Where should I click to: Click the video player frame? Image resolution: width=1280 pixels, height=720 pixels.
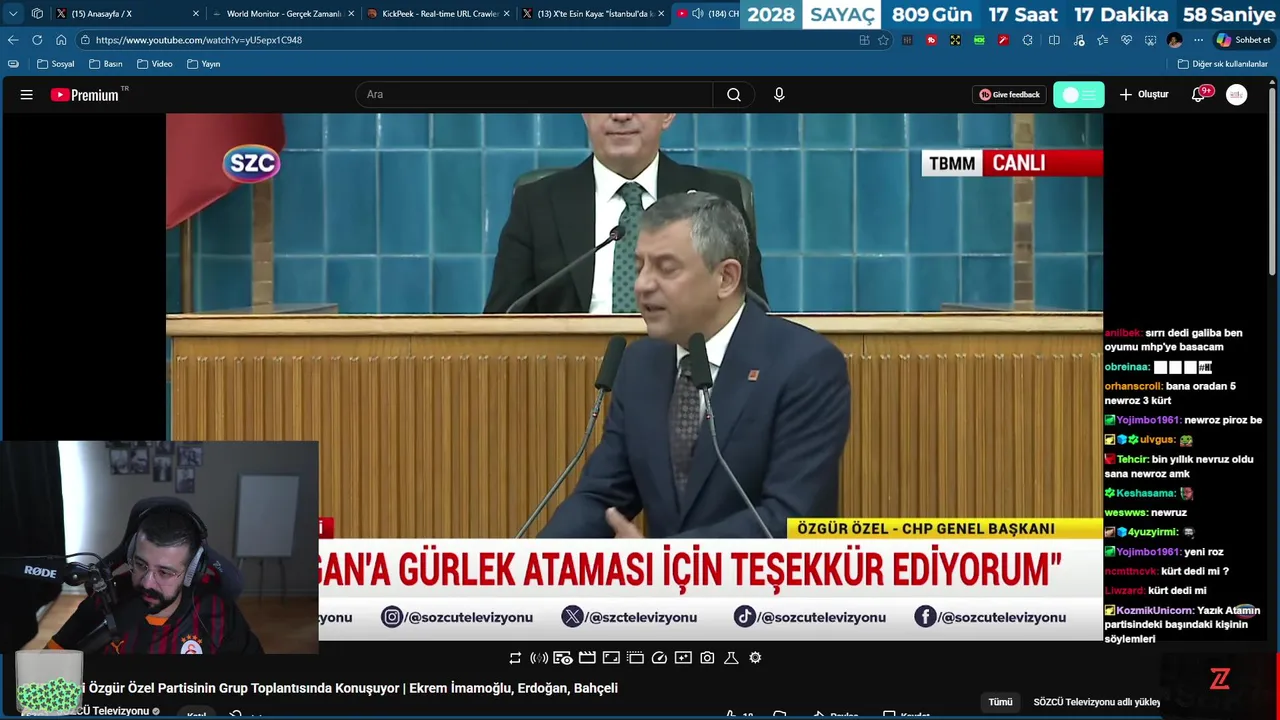point(634,375)
